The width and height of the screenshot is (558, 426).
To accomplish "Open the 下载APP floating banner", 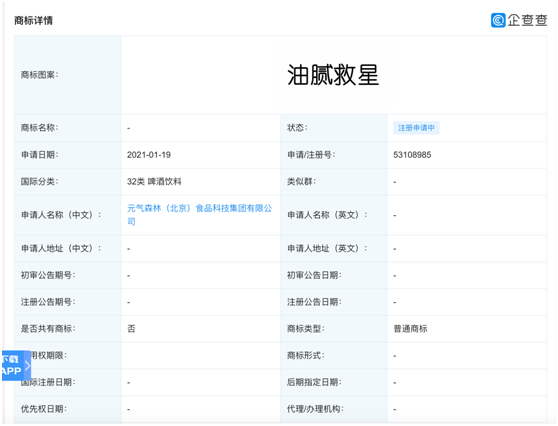I will click(16, 365).
